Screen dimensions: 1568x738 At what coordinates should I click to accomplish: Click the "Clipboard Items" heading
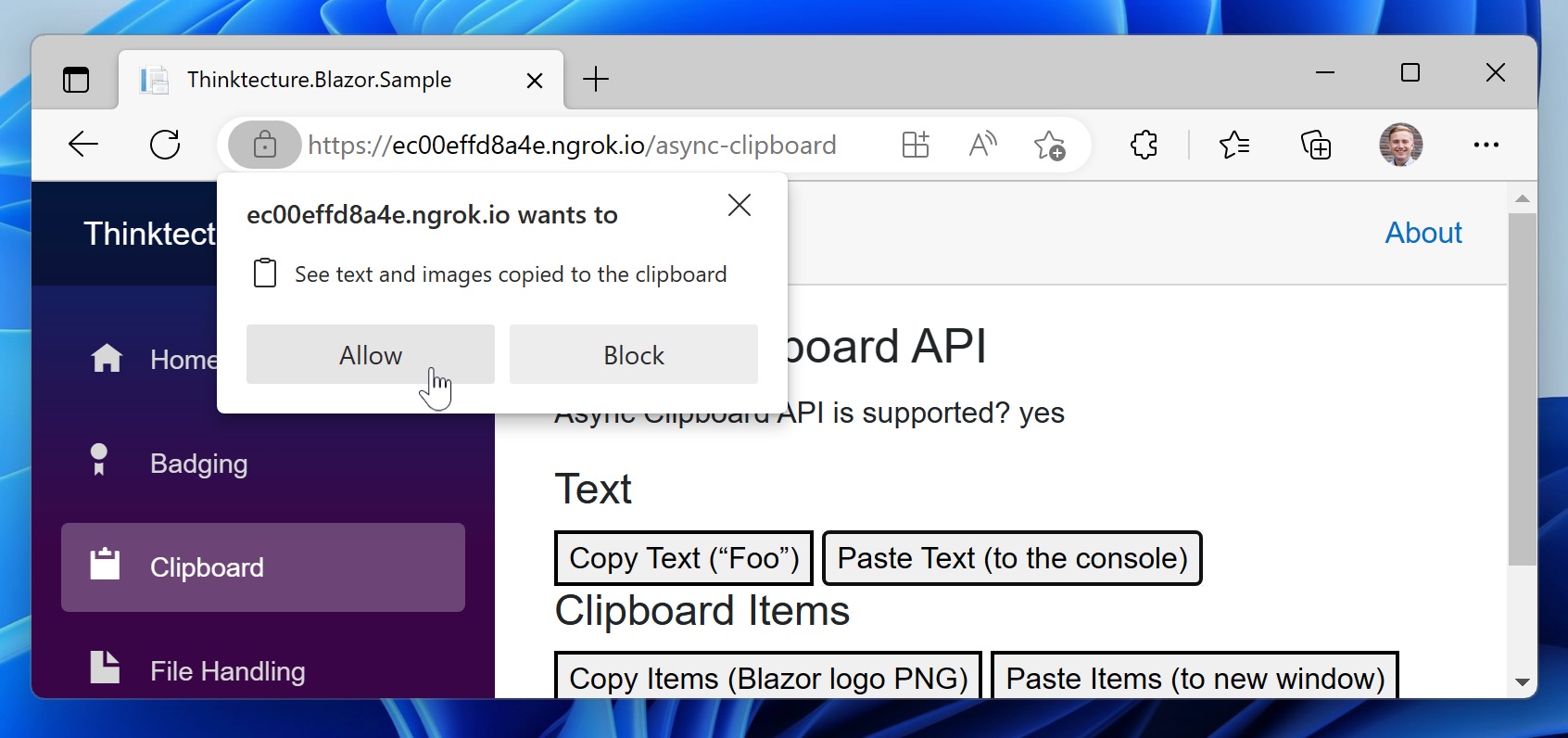coord(702,611)
